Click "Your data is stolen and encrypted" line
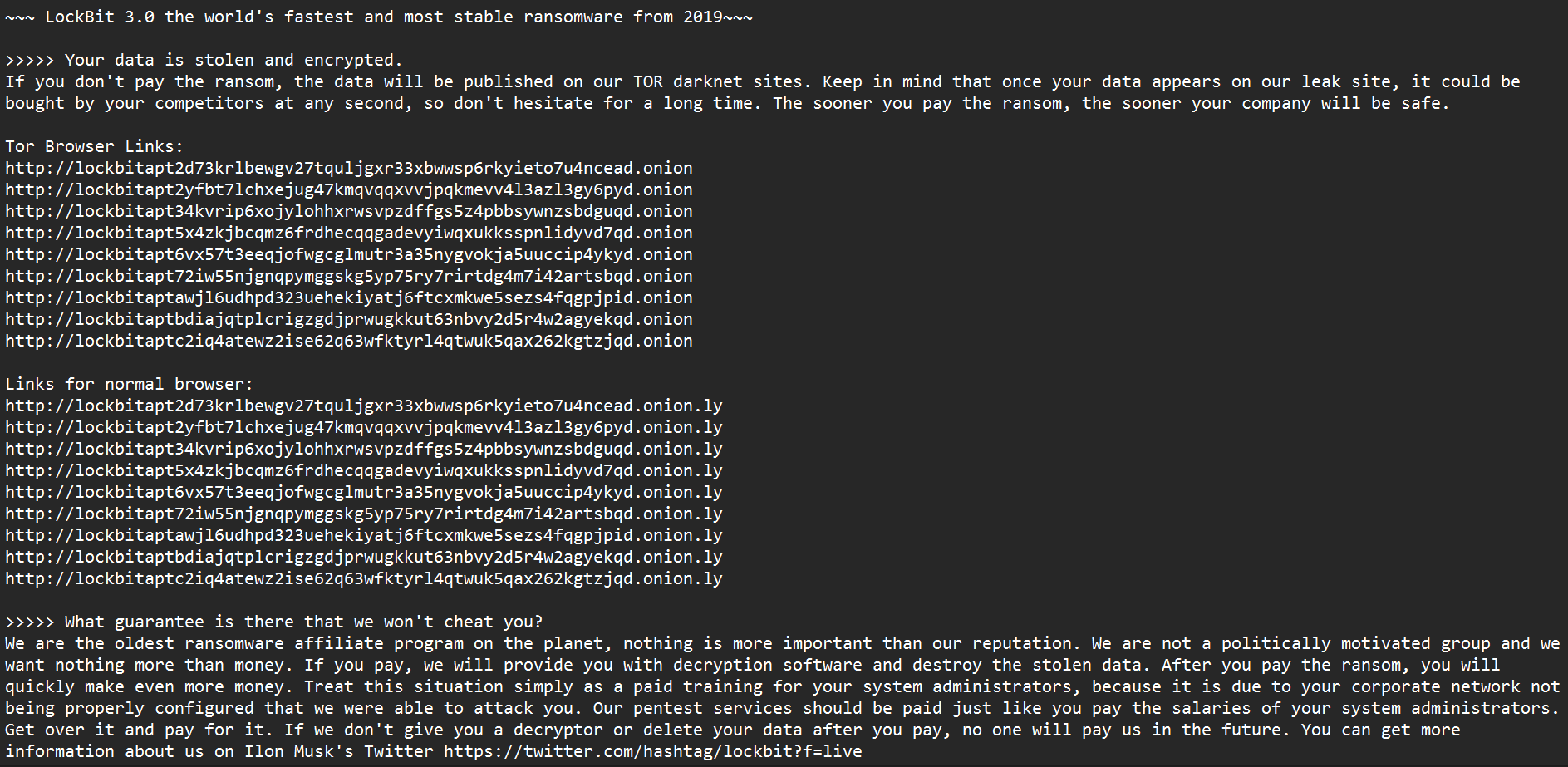Screen dimensions: 1568x767 (x=233, y=60)
